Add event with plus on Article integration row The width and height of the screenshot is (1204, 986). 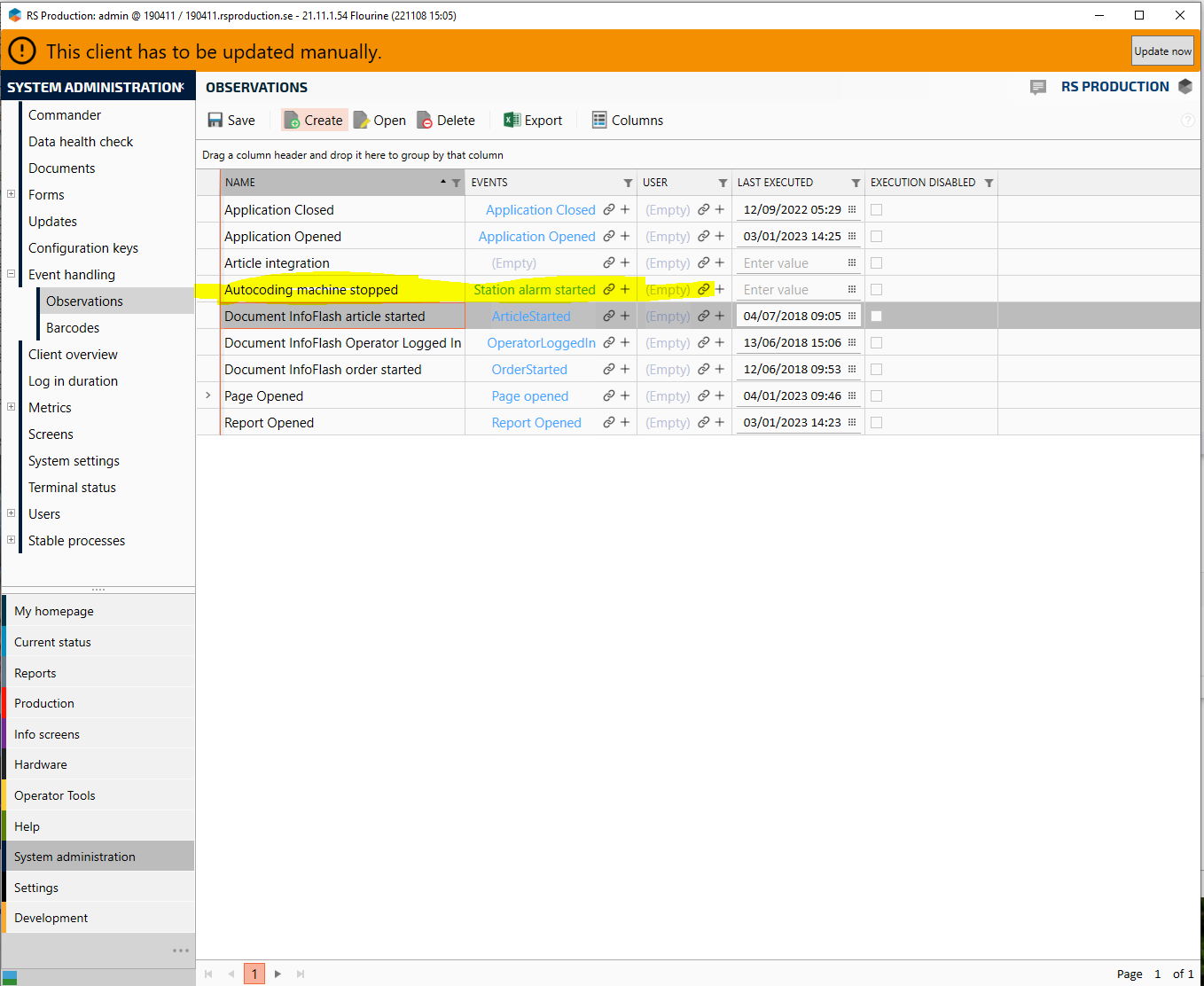pos(625,263)
